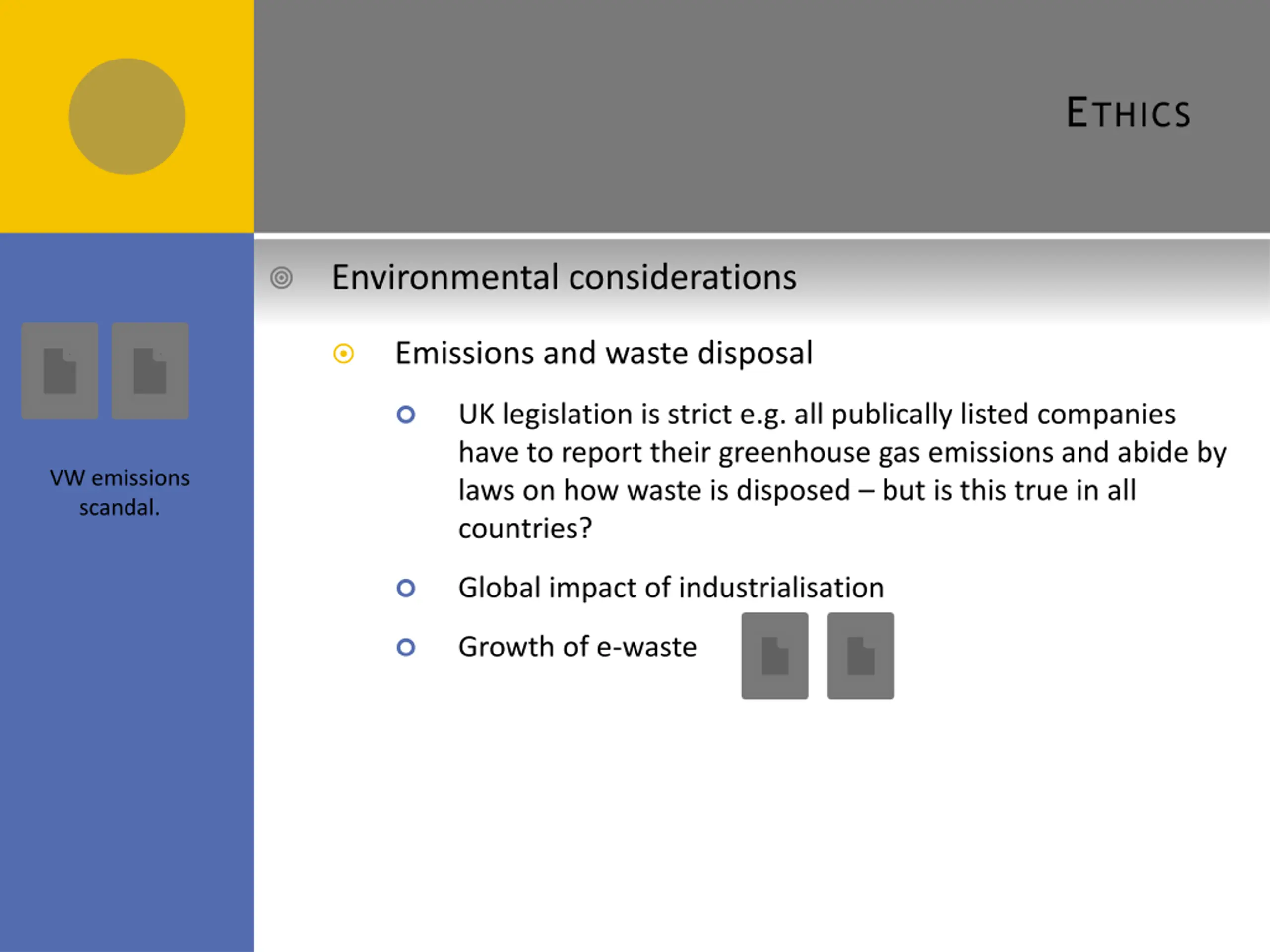This screenshot has width=1270, height=952.
Task: Open the first document icon above VW emissions scandal
Action: (60, 371)
